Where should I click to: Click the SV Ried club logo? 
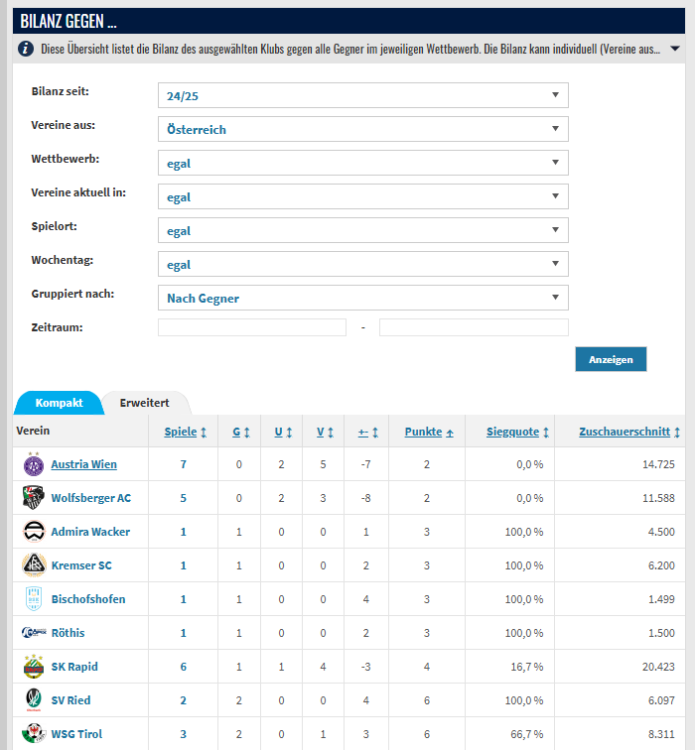33,701
